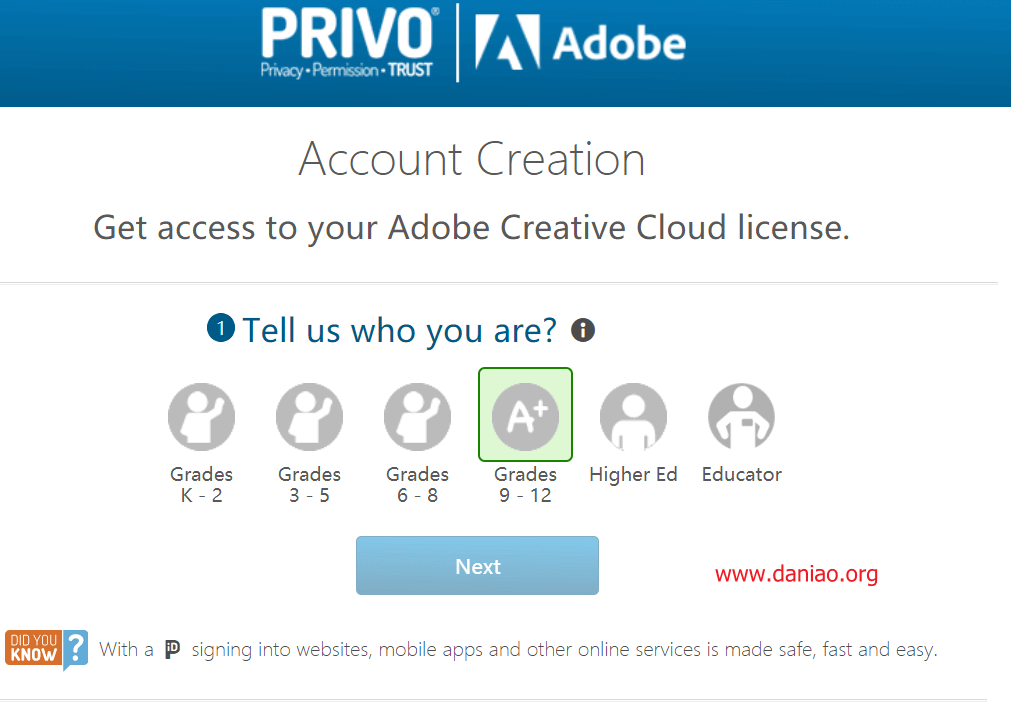Select the Educator person icon
This screenshot has height=704, width=1011.
pyautogui.click(x=741, y=416)
